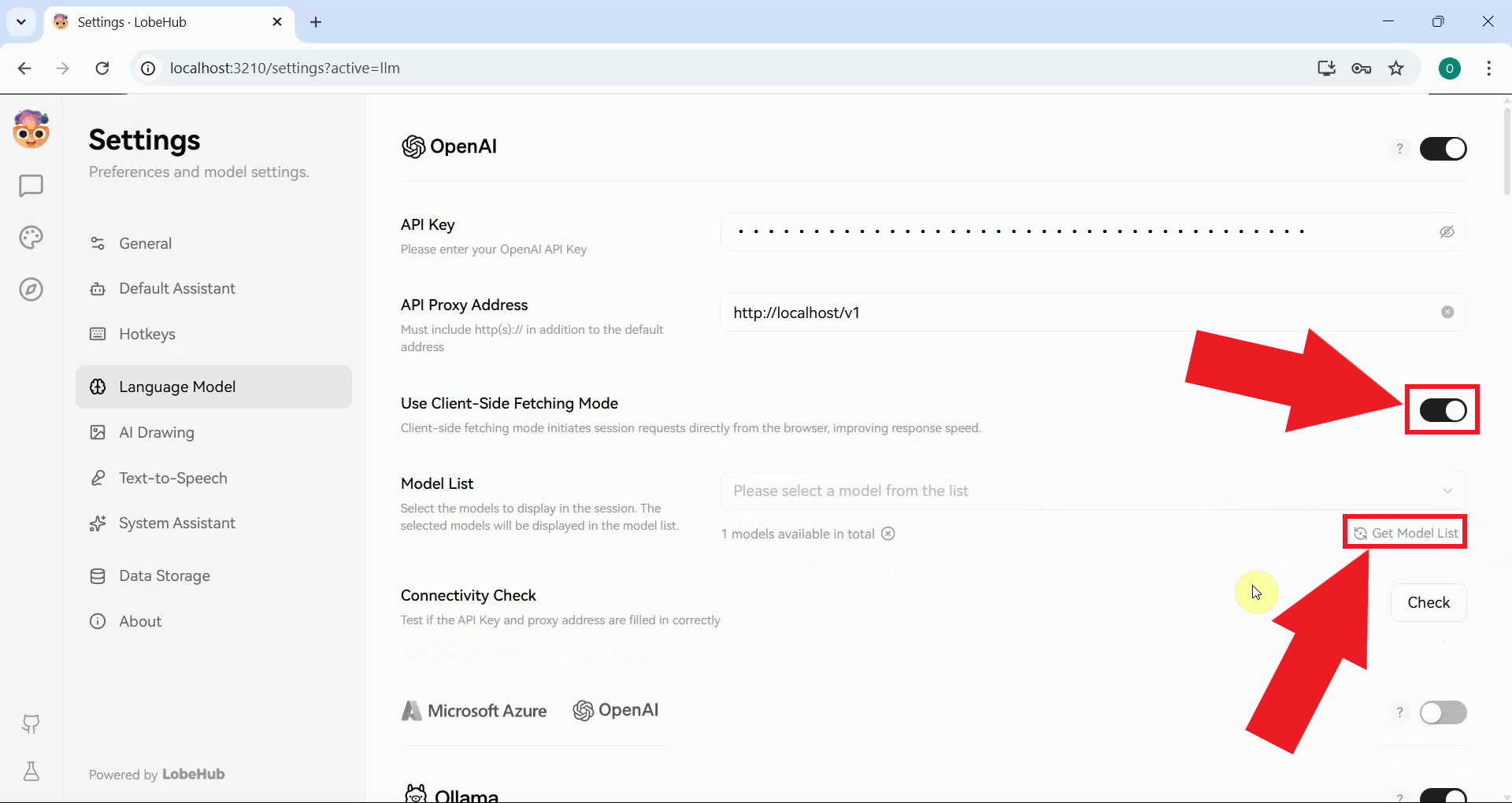Open the chat sessions panel from the sidebar

(x=30, y=186)
